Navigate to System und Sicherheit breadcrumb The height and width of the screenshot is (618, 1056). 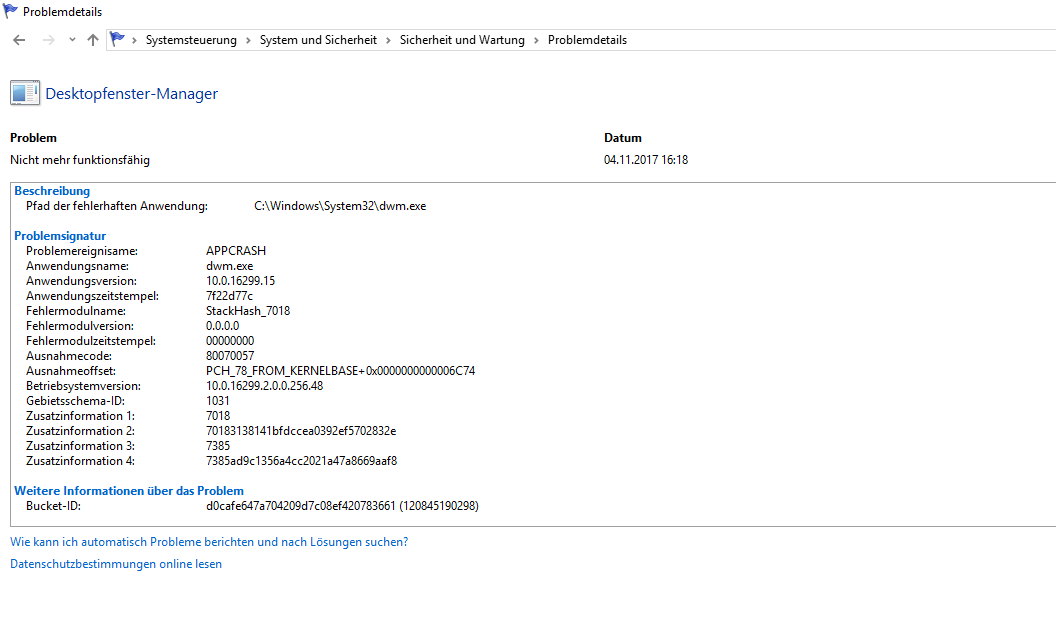pos(319,40)
